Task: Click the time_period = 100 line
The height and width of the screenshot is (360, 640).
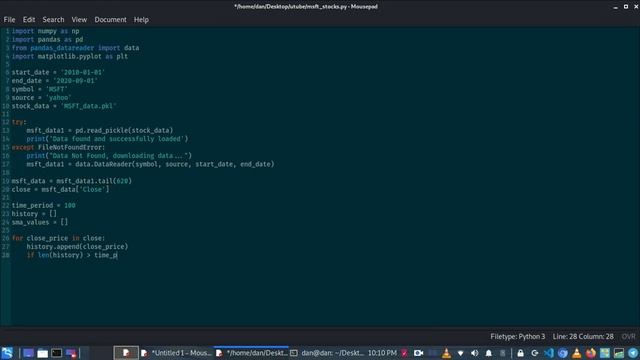Action: (x=44, y=205)
